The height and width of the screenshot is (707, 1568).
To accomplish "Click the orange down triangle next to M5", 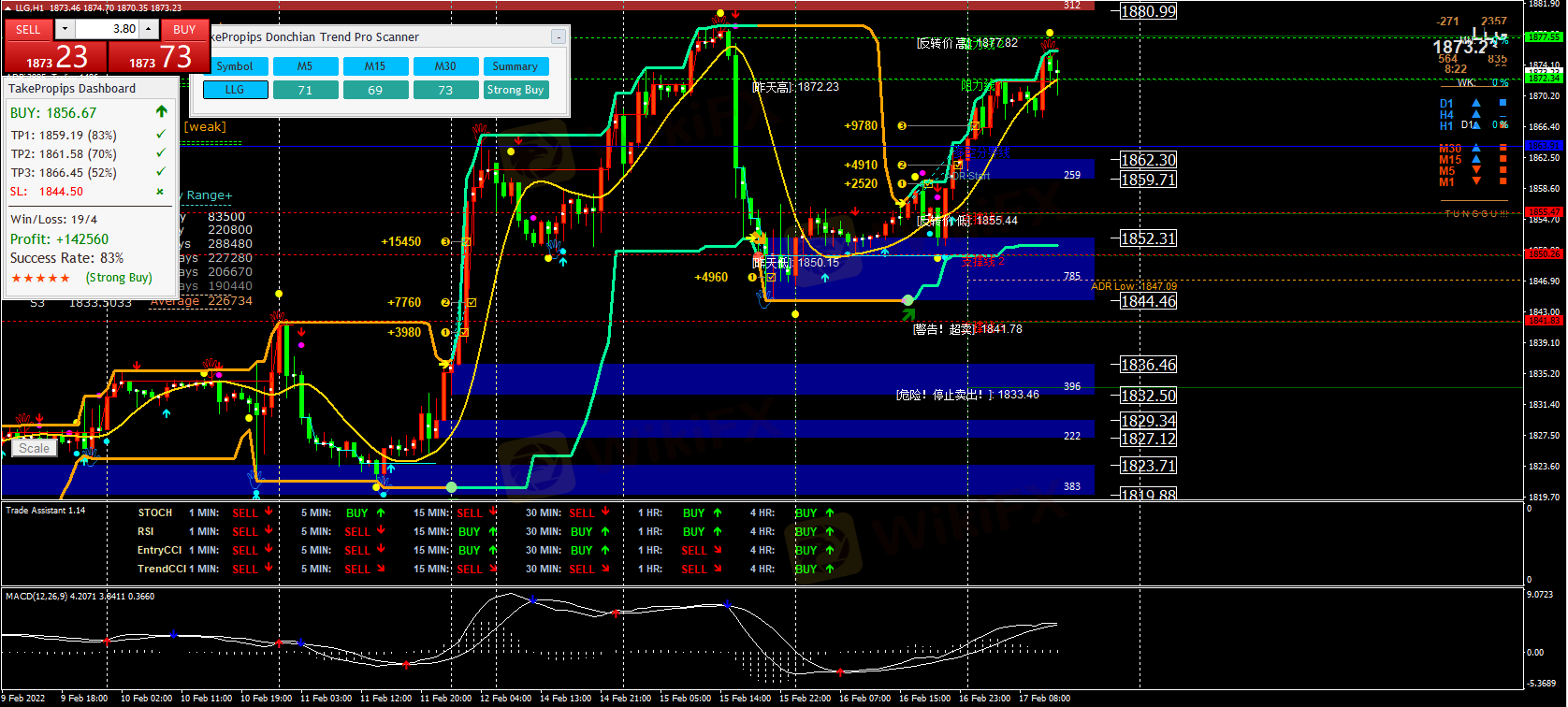I will point(1476,171).
